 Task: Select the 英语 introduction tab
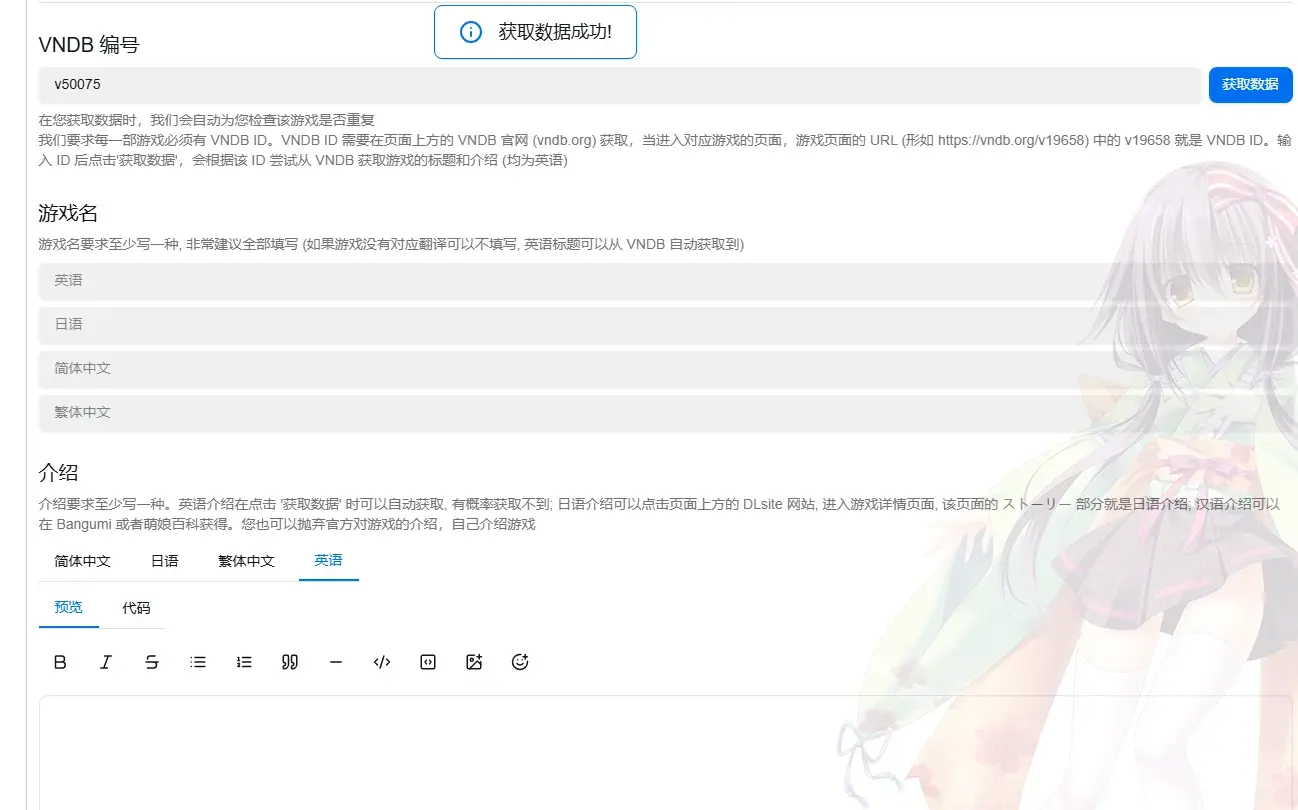coord(329,561)
